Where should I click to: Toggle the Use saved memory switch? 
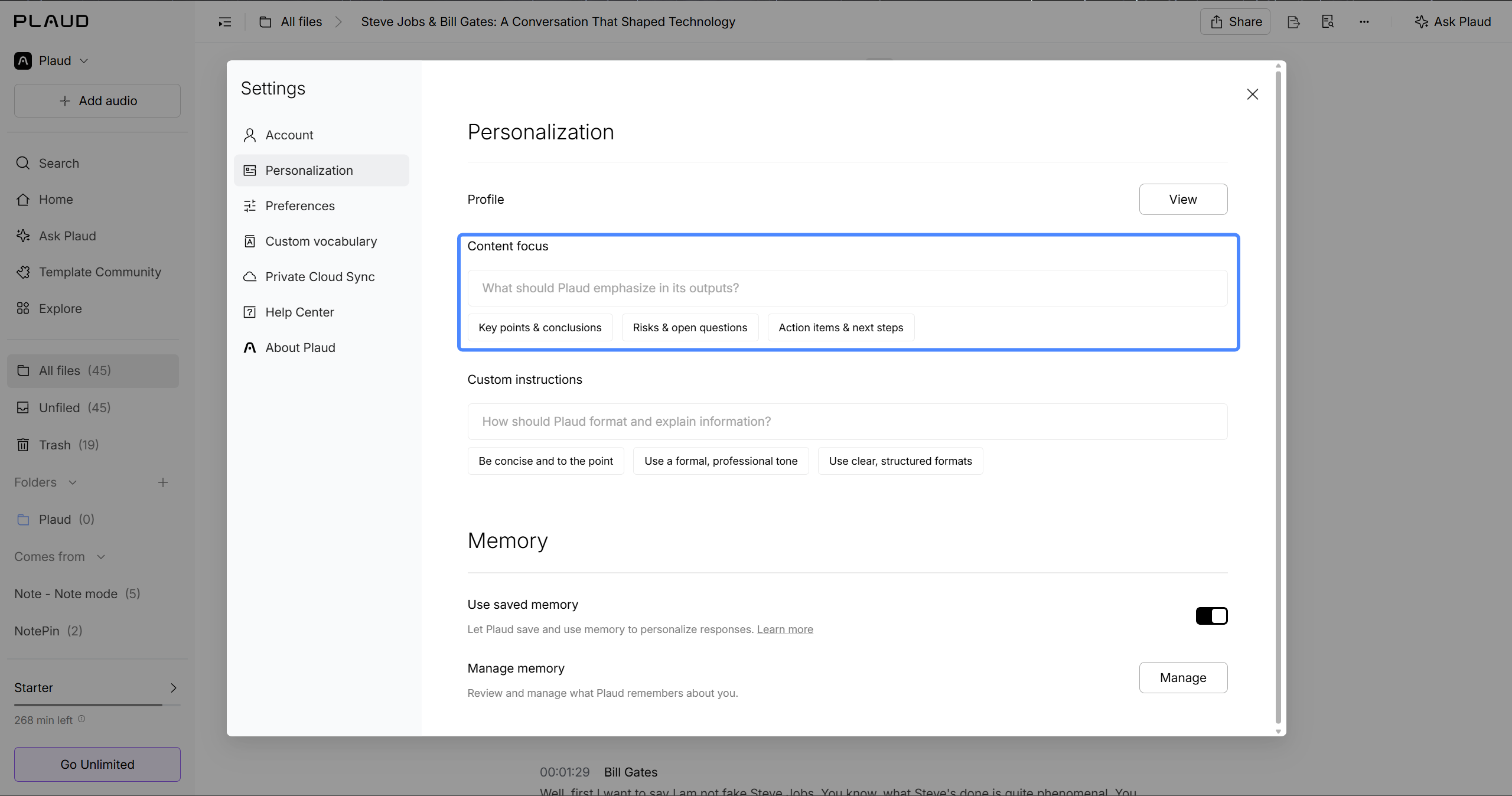[x=1211, y=616]
